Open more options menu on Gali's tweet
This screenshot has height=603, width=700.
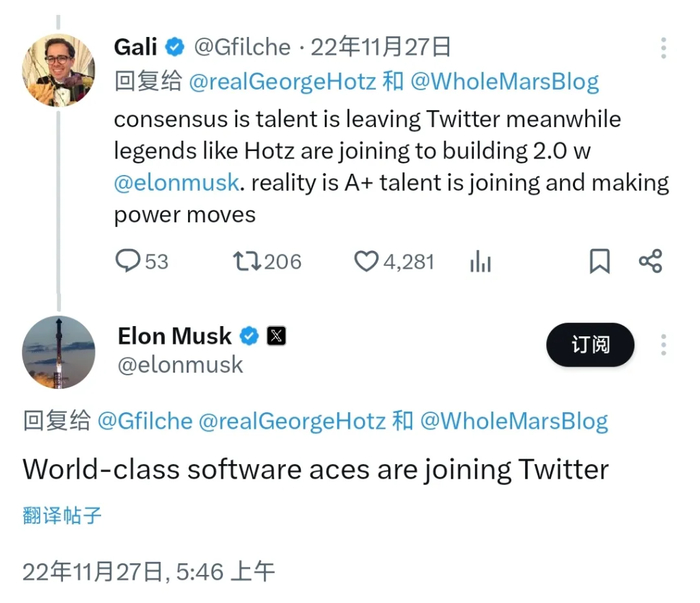[664, 48]
